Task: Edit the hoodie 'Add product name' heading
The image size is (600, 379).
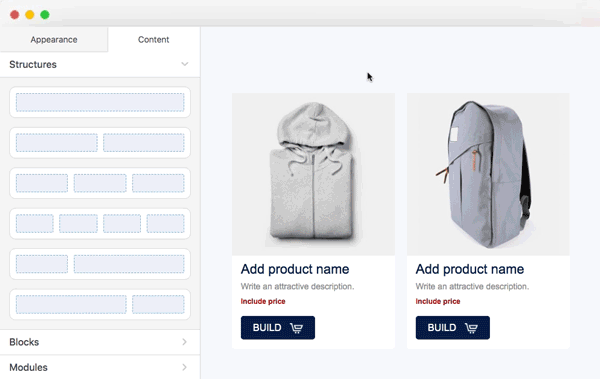Action: [x=295, y=269]
